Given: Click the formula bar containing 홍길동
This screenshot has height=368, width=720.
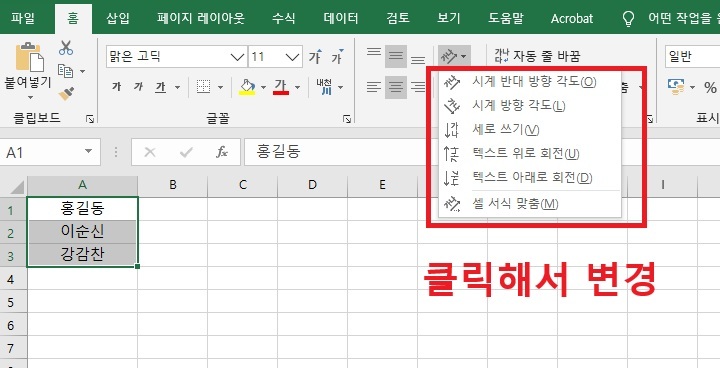Looking at the screenshot, I should click(482, 152).
